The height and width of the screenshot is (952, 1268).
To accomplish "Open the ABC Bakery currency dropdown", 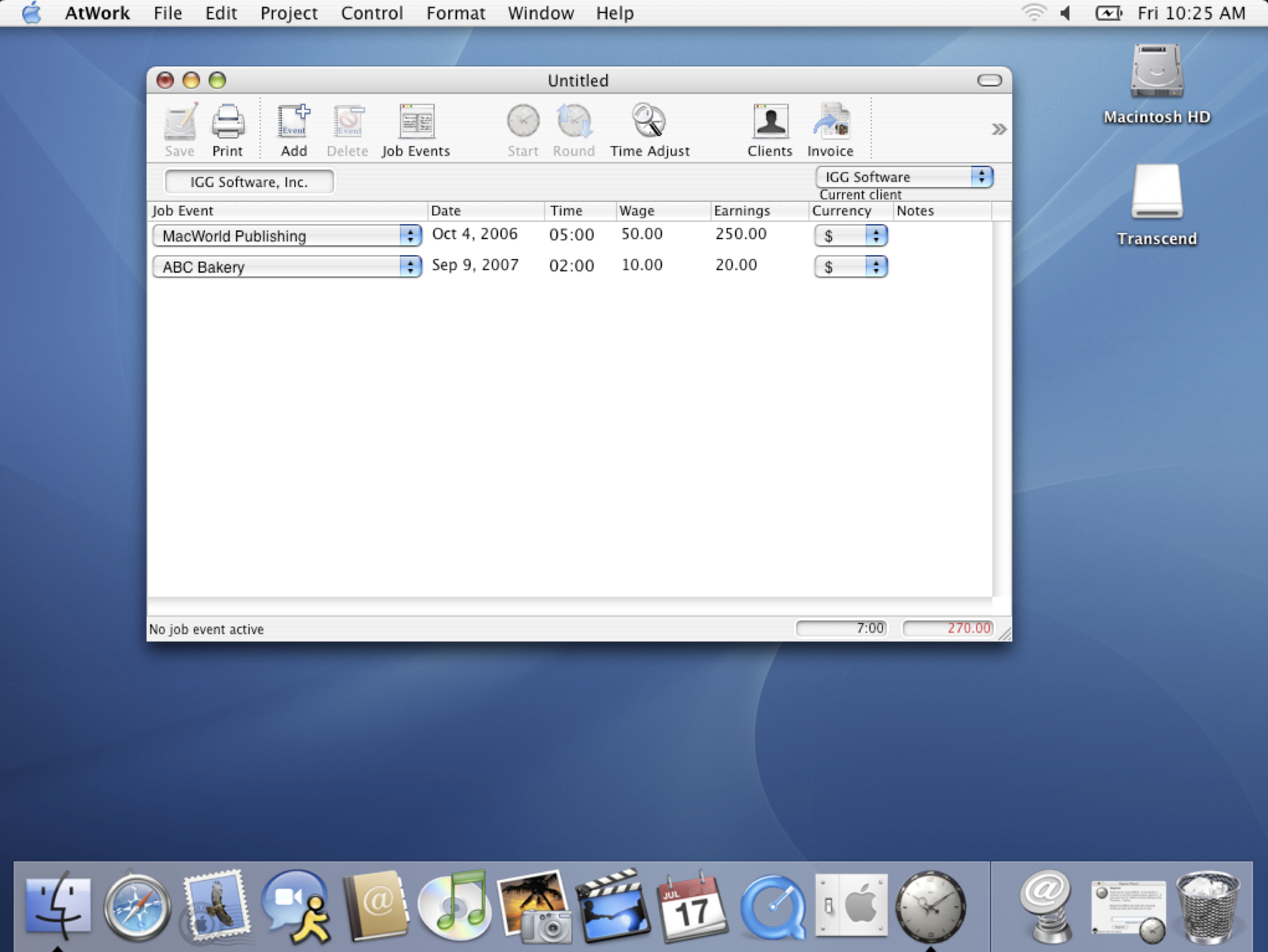I will pyautogui.click(x=851, y=267).
